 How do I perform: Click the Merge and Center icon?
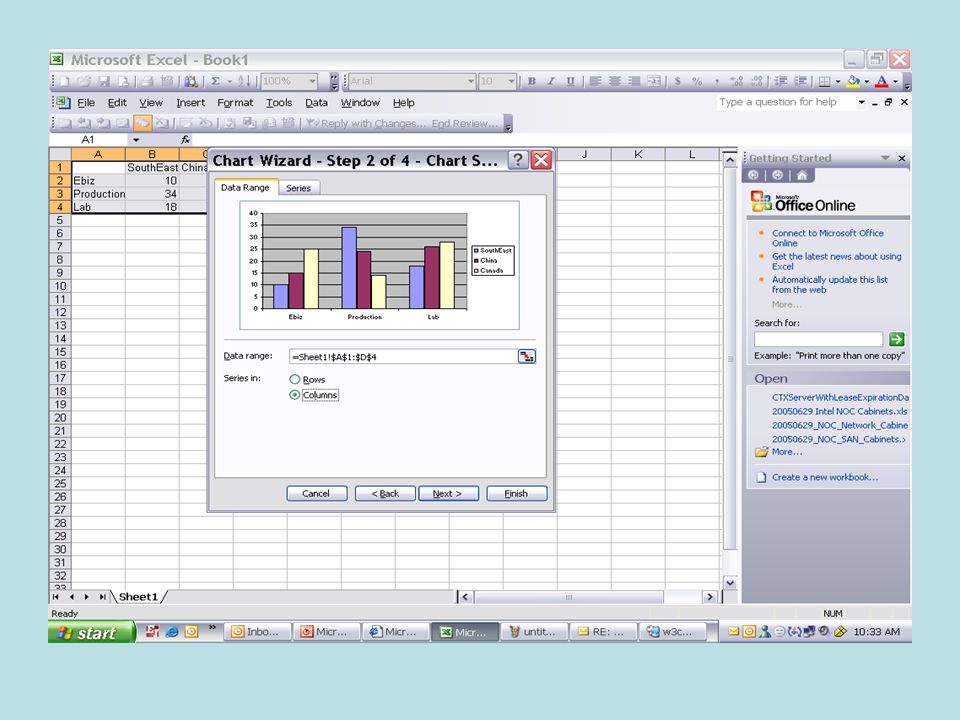pyautogui.click(x=654, y=81)
